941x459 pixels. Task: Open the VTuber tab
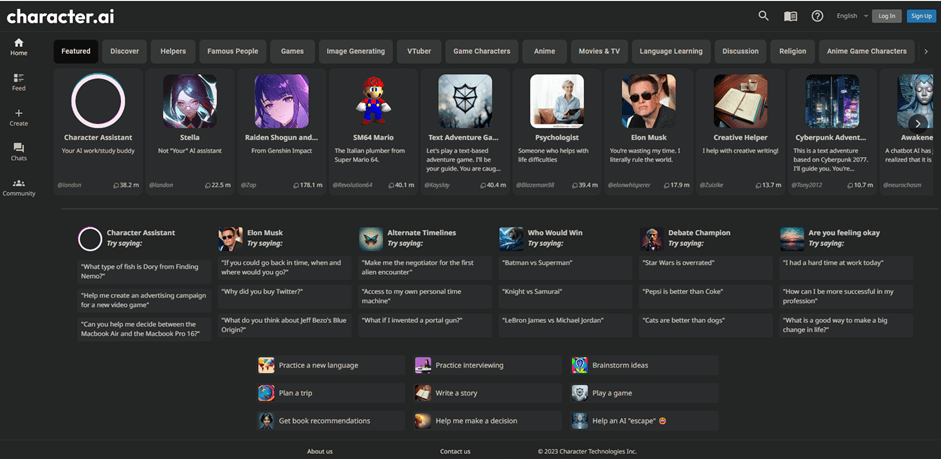pos(419,52)
